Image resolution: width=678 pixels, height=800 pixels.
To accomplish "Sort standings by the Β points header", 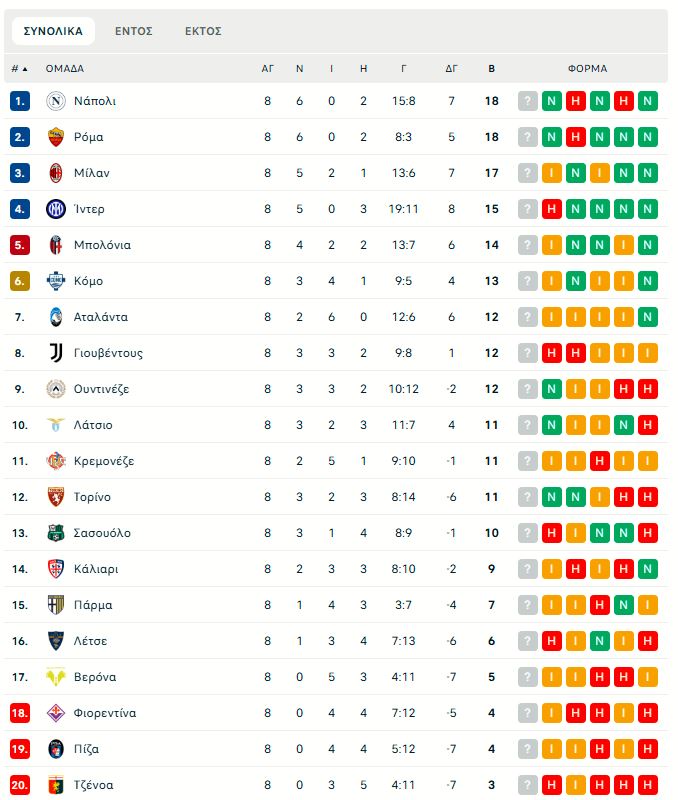I will pos(491,69).
